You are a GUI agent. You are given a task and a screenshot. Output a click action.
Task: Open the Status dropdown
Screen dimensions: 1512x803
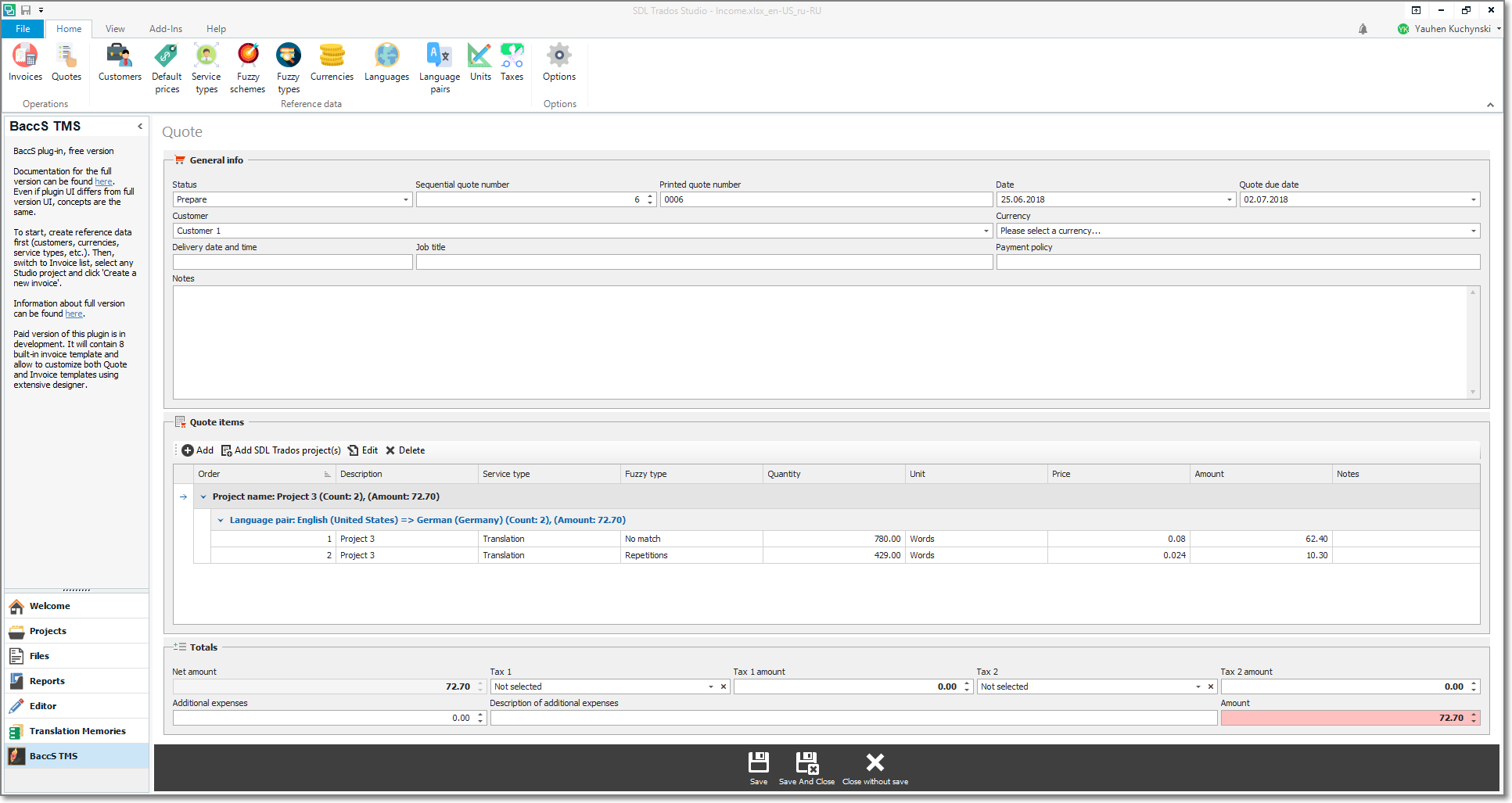[x=405, y=200]
